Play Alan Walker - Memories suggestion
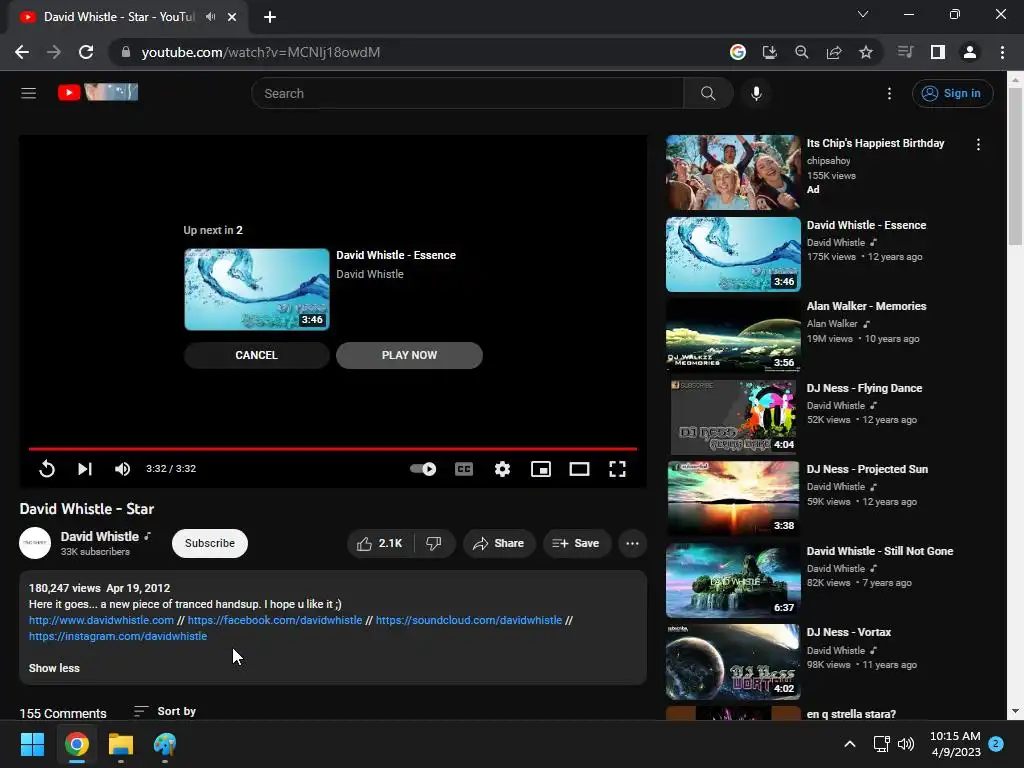 tap(733, 336)
